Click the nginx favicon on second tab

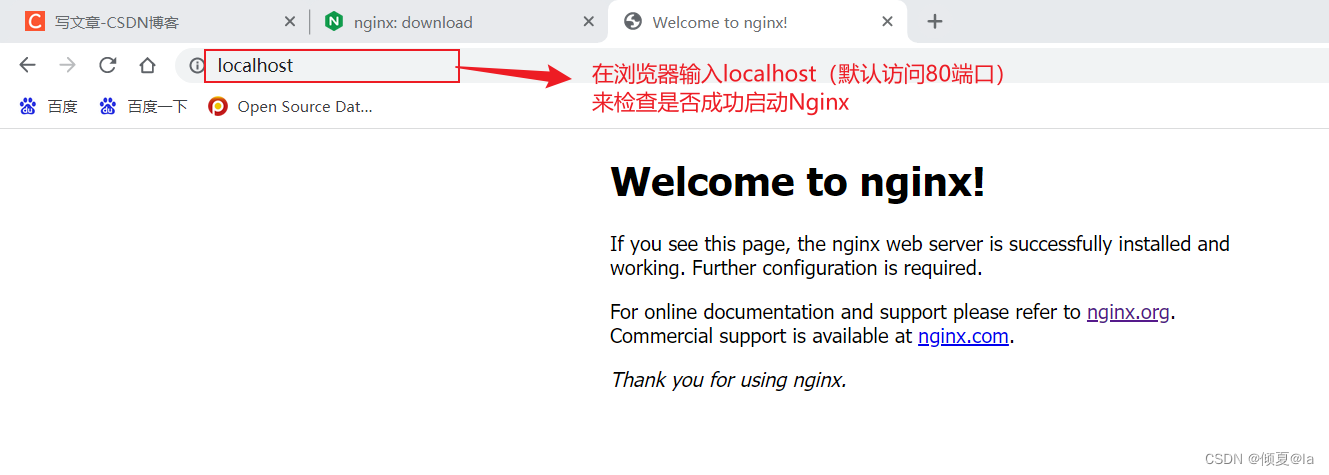[334, 21]
